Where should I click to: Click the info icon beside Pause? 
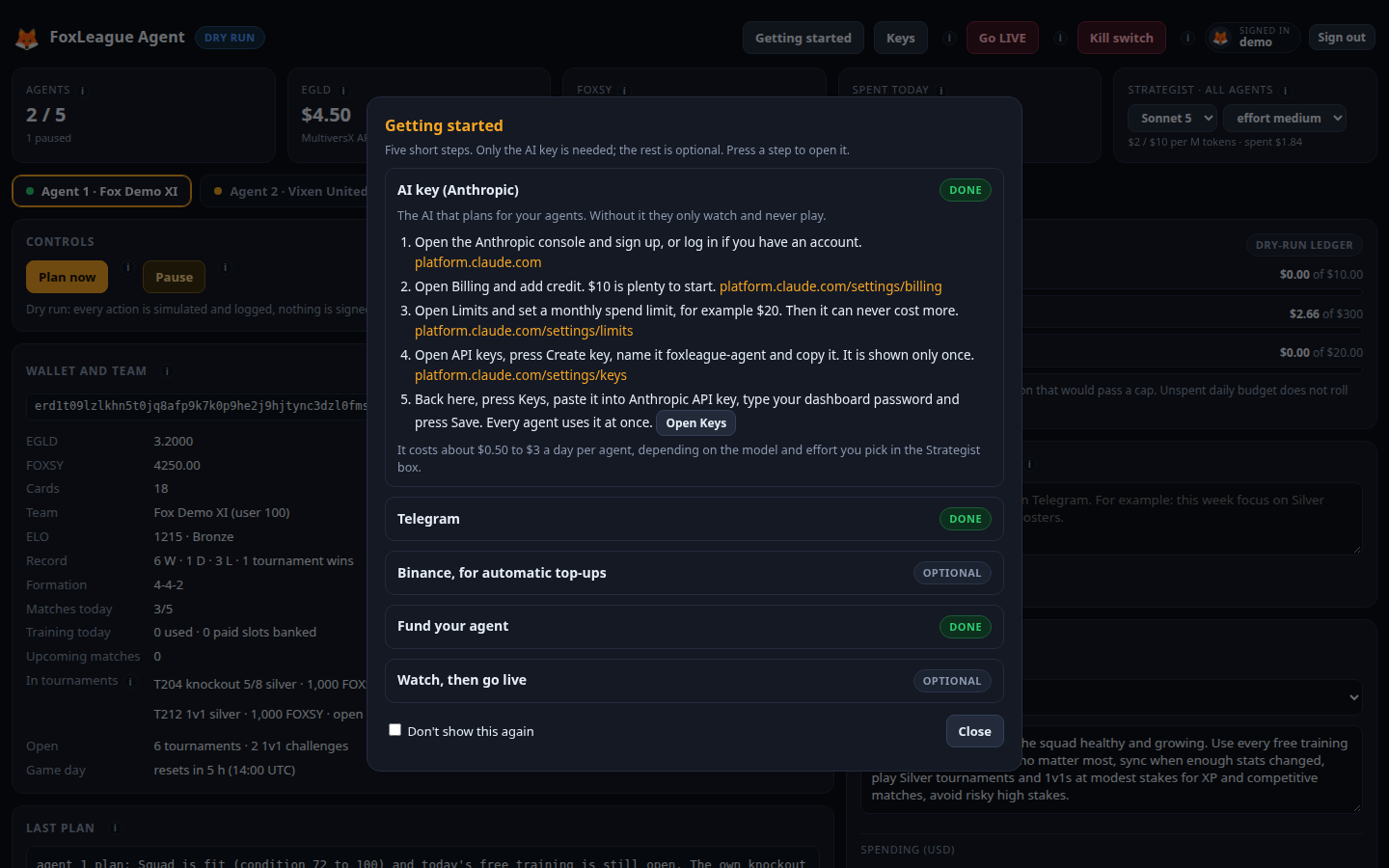click(x=225, y=267)
